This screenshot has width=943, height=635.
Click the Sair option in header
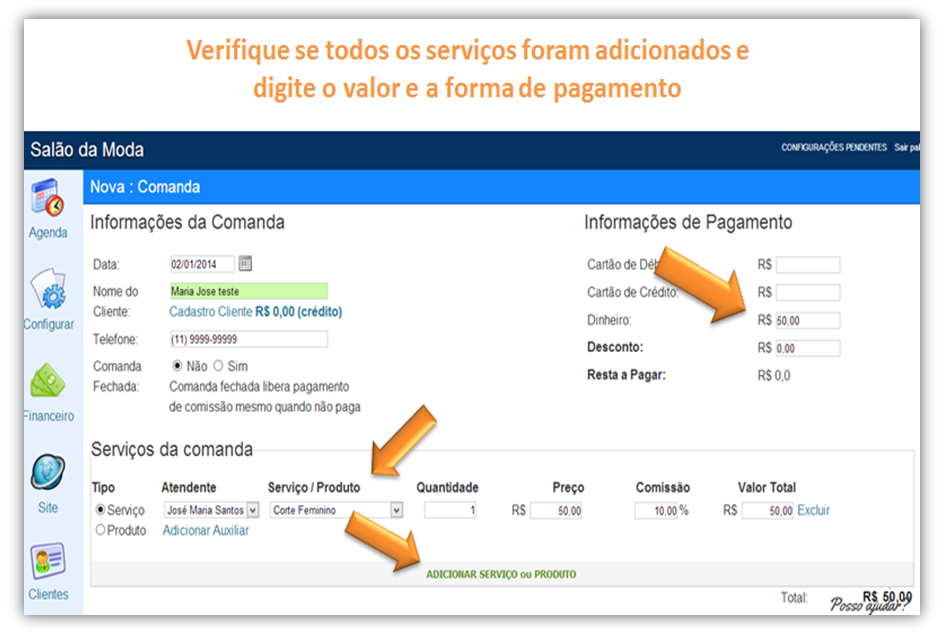905,148
